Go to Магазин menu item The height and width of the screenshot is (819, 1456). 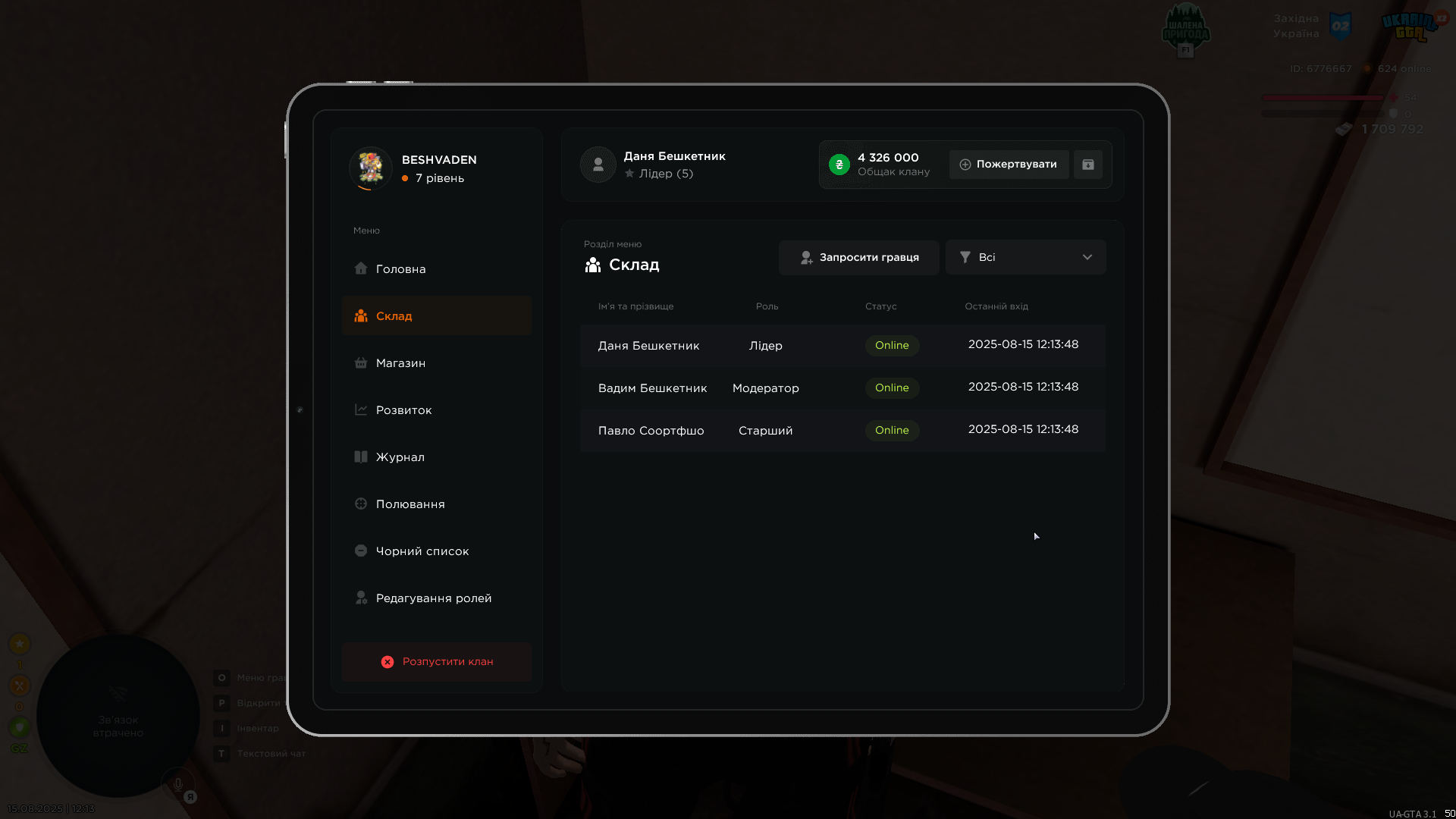tap(400, 363)
